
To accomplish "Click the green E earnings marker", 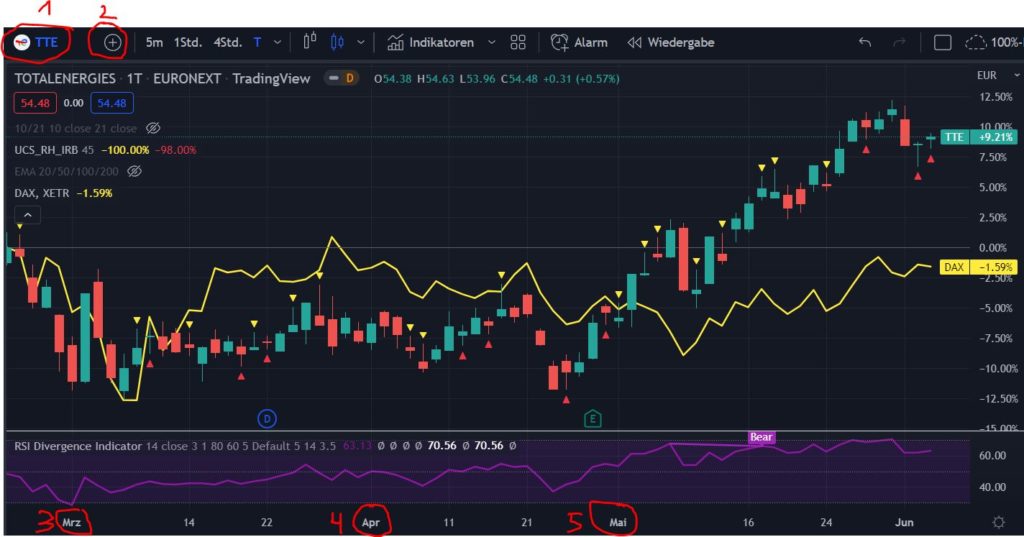I will [x=592, y=419].
